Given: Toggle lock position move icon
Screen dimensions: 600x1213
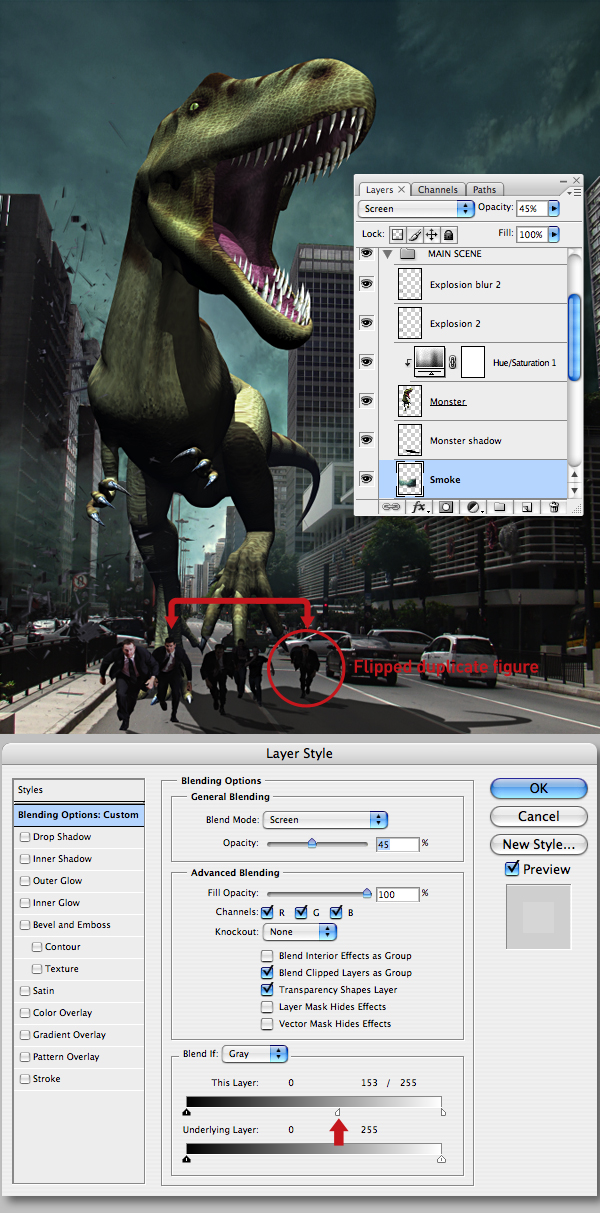Looking at the screenshot, I should click(431, 234).
